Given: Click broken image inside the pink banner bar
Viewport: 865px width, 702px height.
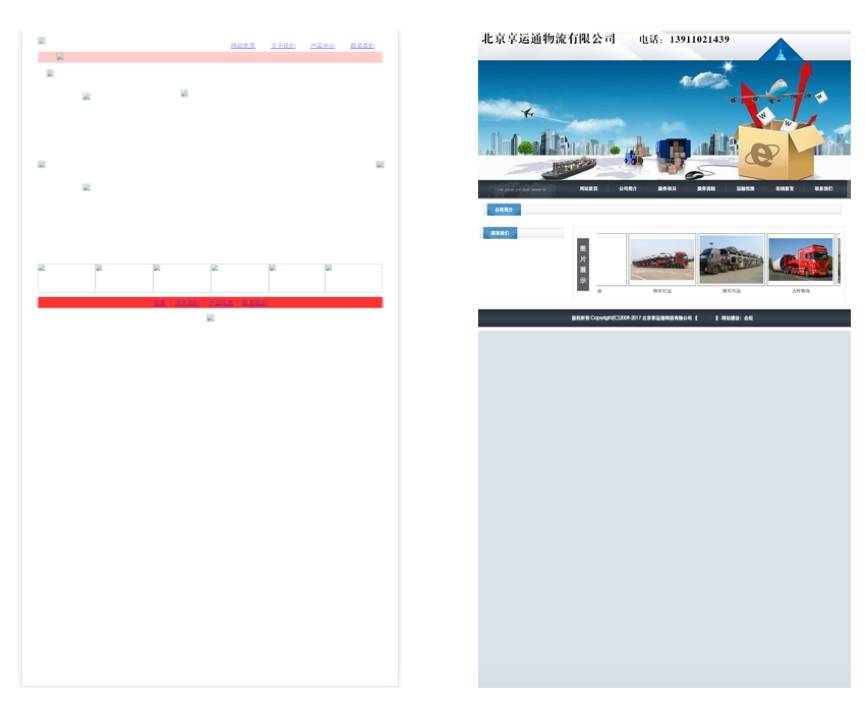Looking at the screenshot, I should (x=60, y=56).
